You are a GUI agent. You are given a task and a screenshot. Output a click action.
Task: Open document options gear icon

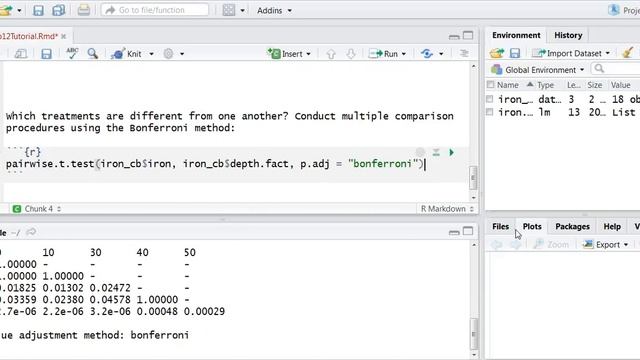(169, 53)
